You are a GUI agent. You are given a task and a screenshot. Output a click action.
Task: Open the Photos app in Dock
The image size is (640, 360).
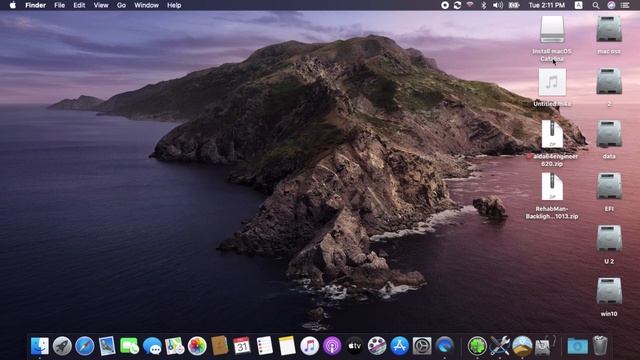[x=197, y=346]
